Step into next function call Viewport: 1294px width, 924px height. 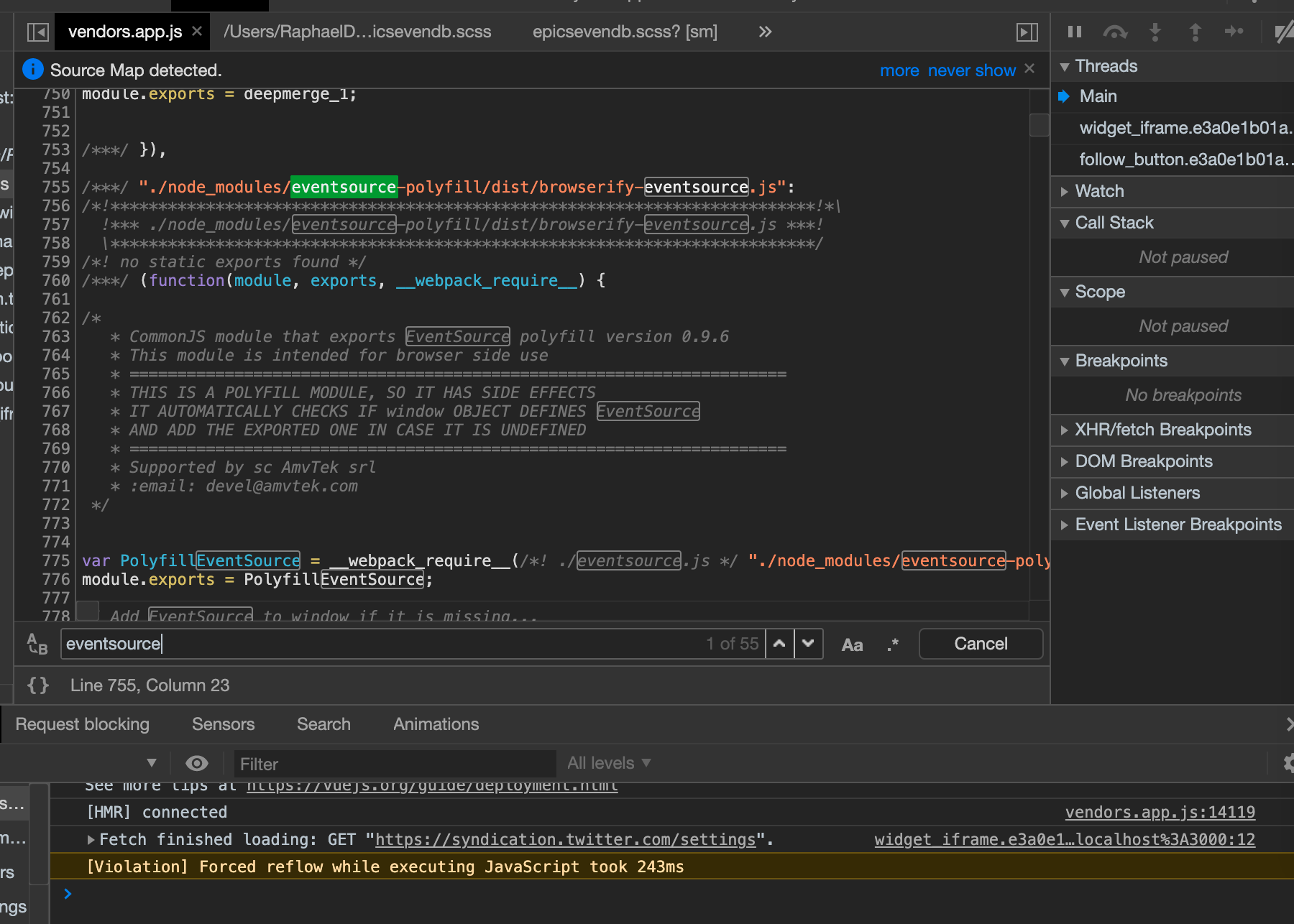pos(1155,32)
